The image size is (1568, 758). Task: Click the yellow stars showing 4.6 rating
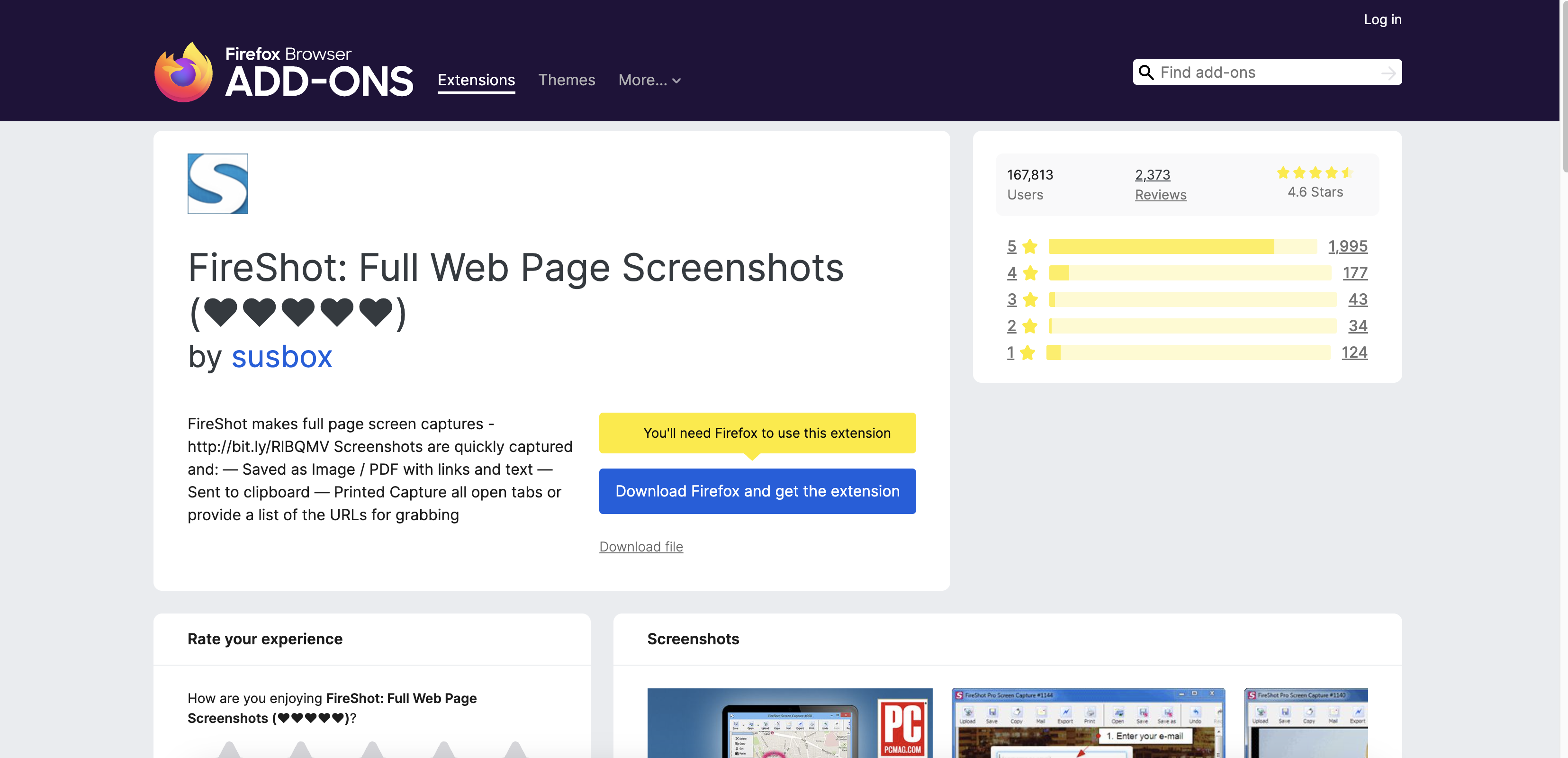click(x=1315, y=172)
